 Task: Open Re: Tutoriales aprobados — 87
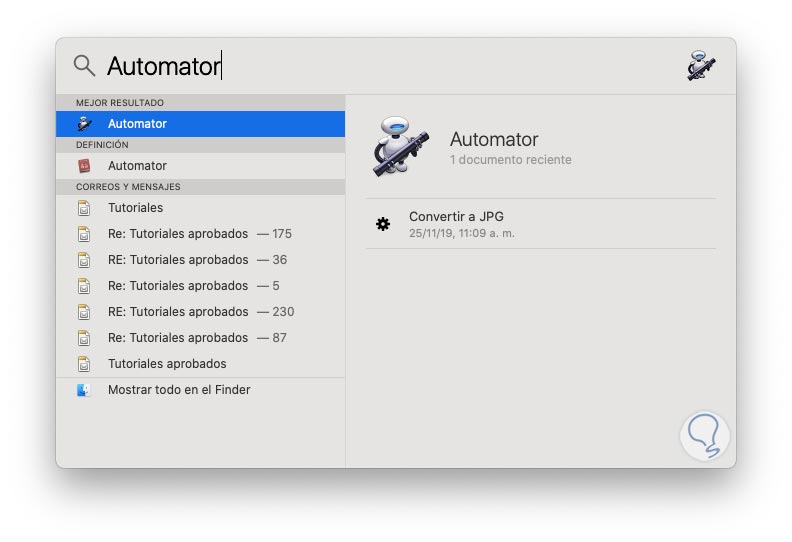201,338
